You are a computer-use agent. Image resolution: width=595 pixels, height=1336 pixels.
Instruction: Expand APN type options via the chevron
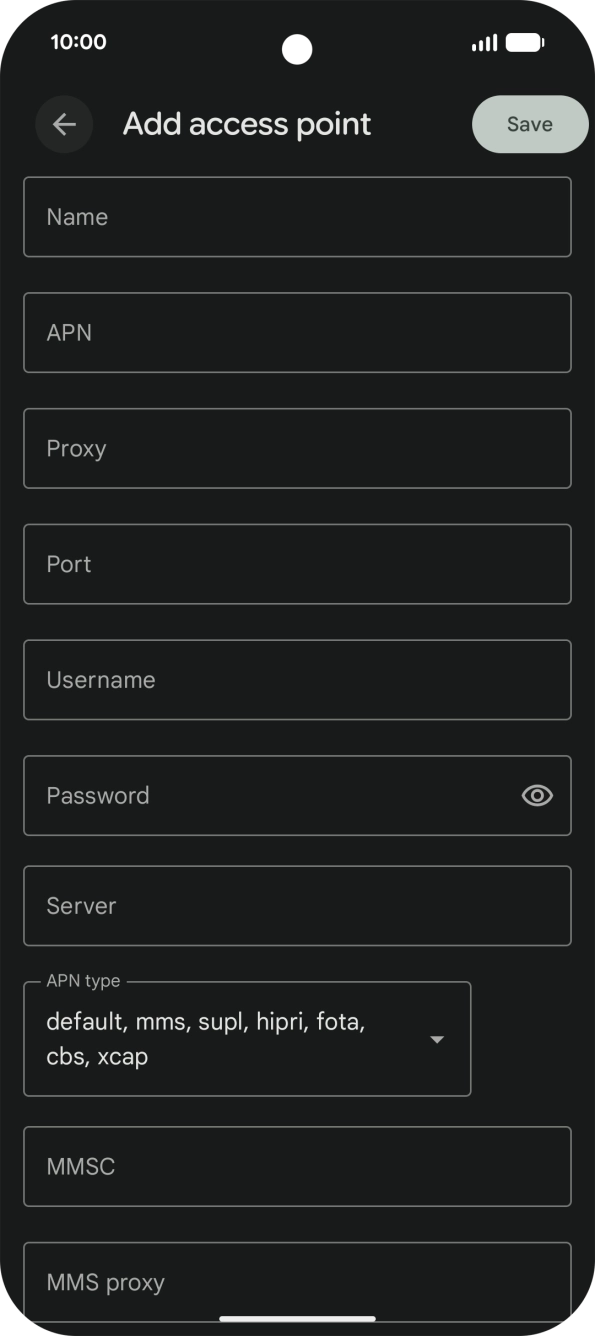(437, 1039)
